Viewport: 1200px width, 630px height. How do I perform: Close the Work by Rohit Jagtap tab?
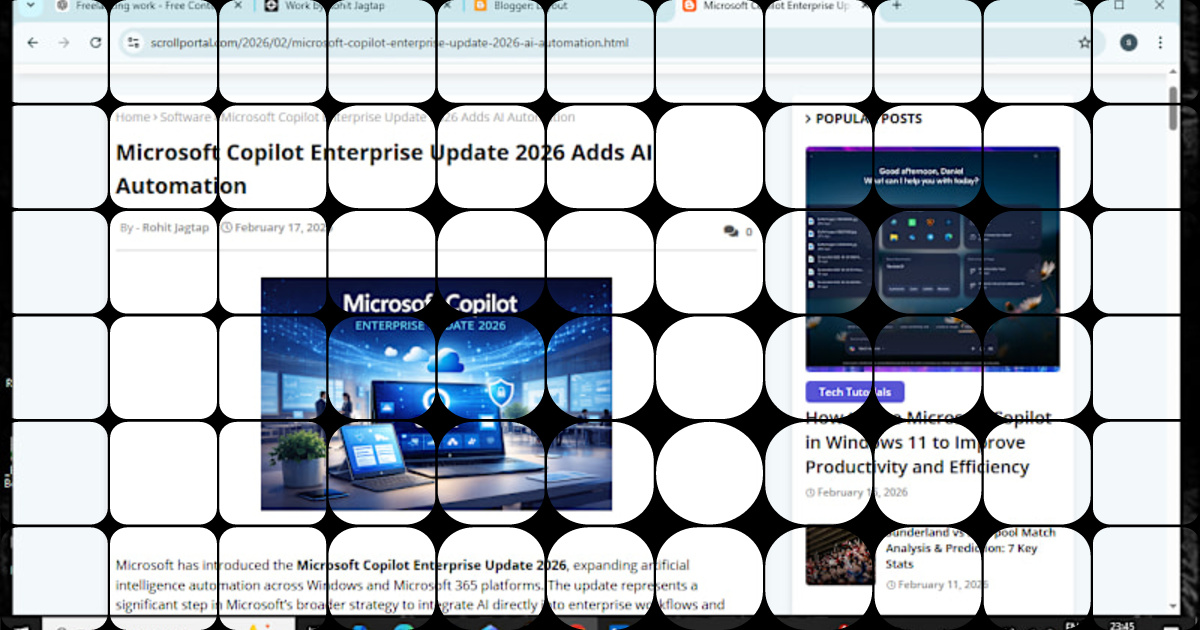click(x=446, y=6)
